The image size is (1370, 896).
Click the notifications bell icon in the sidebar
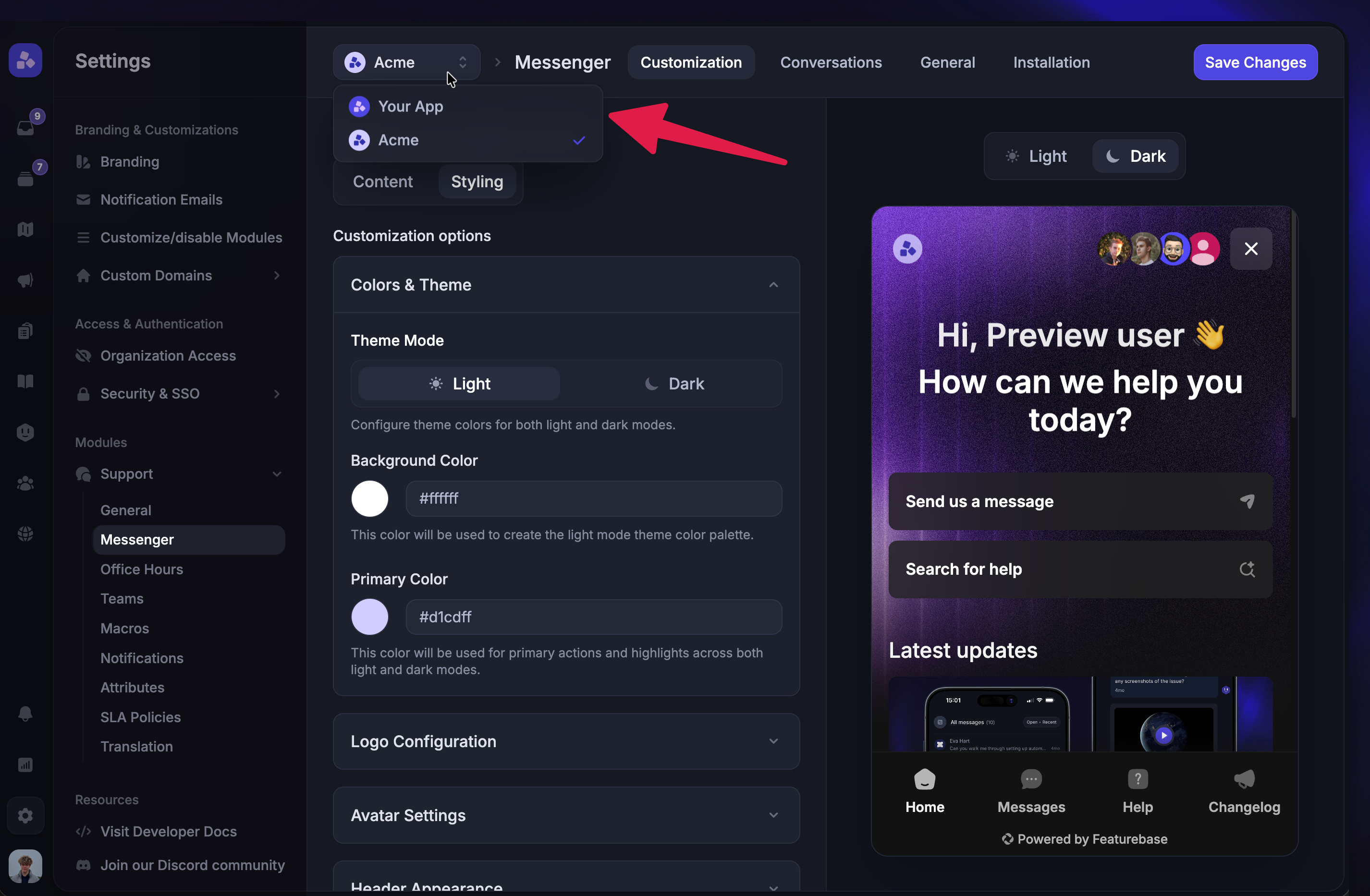point(25,714)
